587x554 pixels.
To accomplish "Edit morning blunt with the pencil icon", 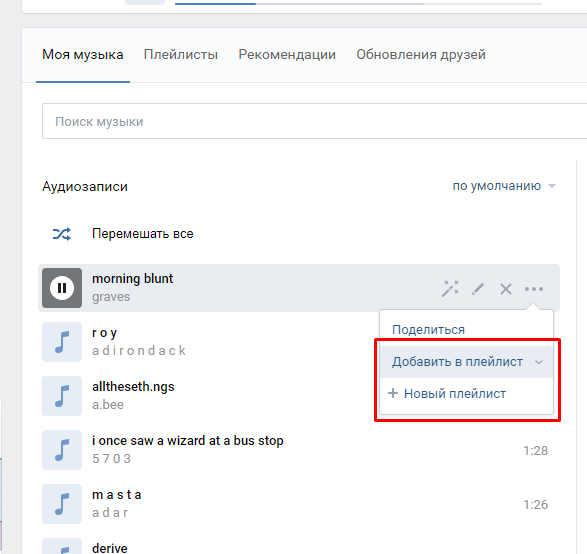I will tap(478, 289).
